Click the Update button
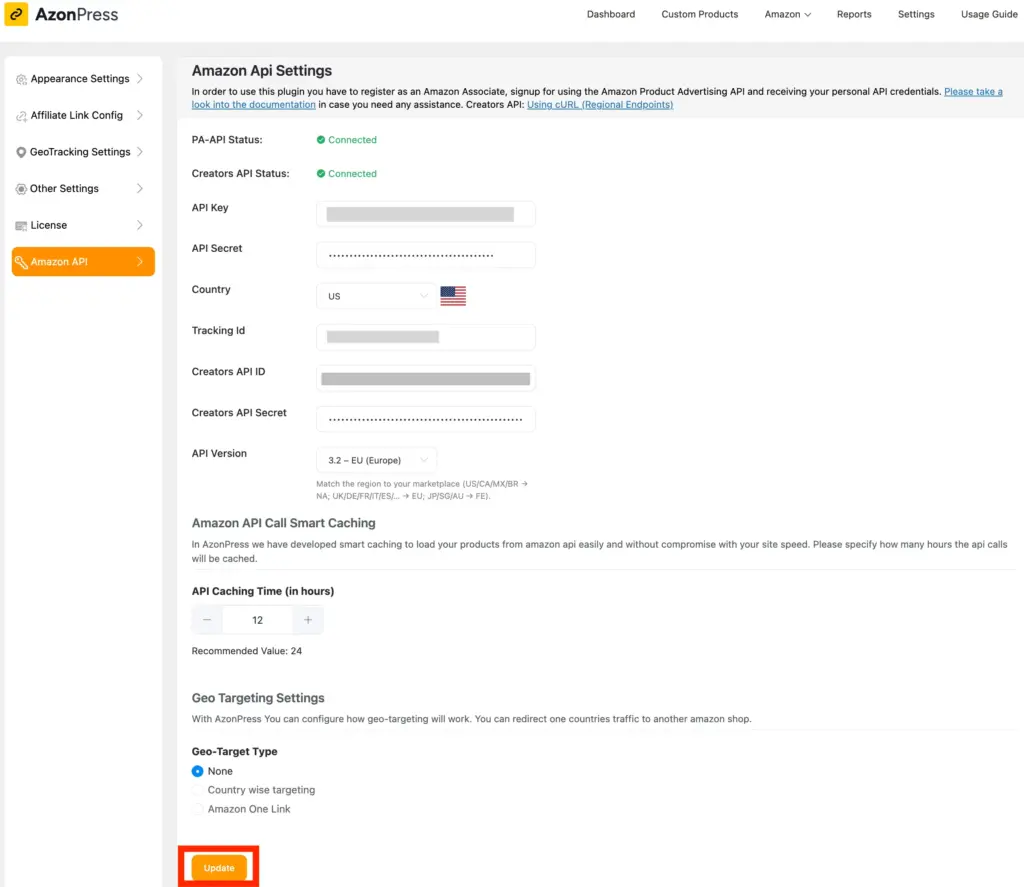Viewport: 1024px width, 887px height. (219, 867)
